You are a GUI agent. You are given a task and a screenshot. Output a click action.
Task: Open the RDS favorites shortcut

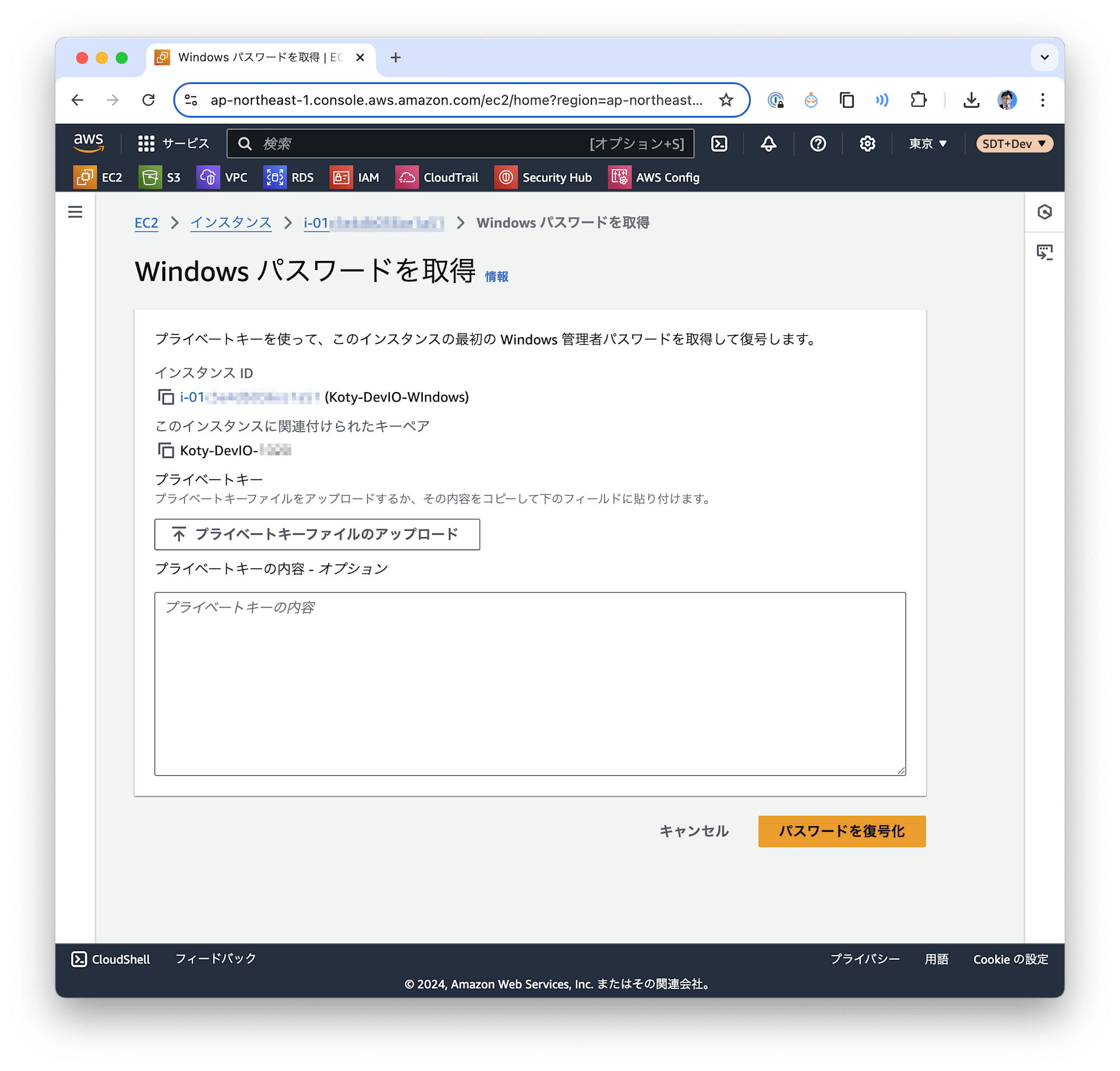(289, 178)
